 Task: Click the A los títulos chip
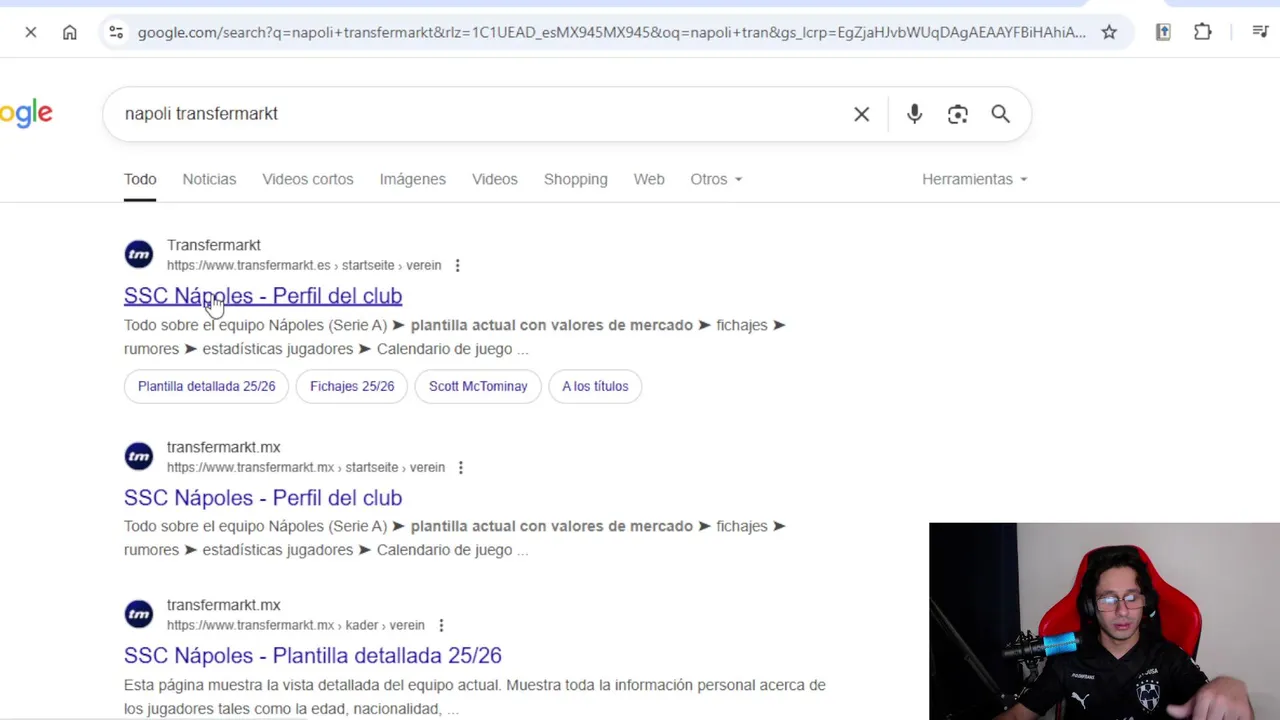click(595, 386)
